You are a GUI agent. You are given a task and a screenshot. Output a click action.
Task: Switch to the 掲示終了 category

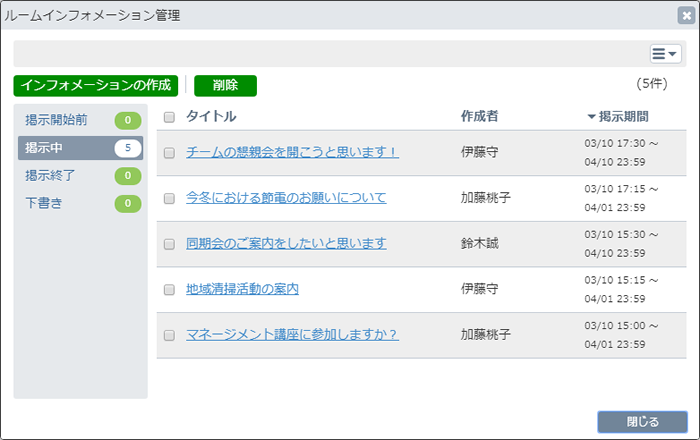click(50, 175)
